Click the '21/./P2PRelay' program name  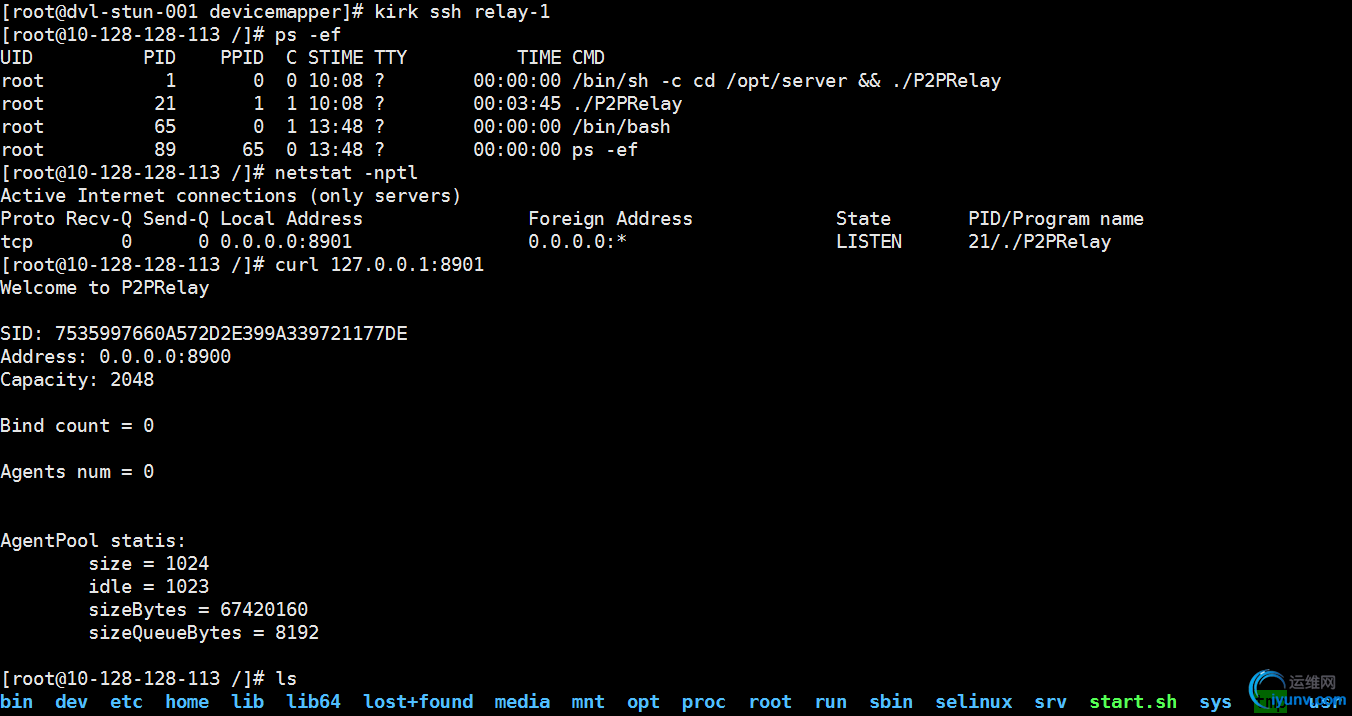tap(1040, 242)
